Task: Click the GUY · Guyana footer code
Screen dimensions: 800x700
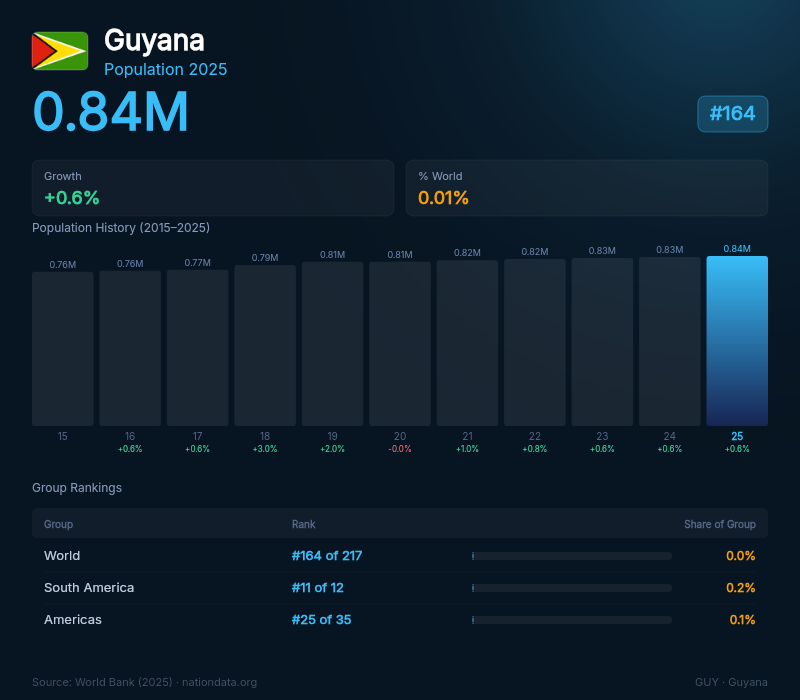Action: (x=731, y=682)
